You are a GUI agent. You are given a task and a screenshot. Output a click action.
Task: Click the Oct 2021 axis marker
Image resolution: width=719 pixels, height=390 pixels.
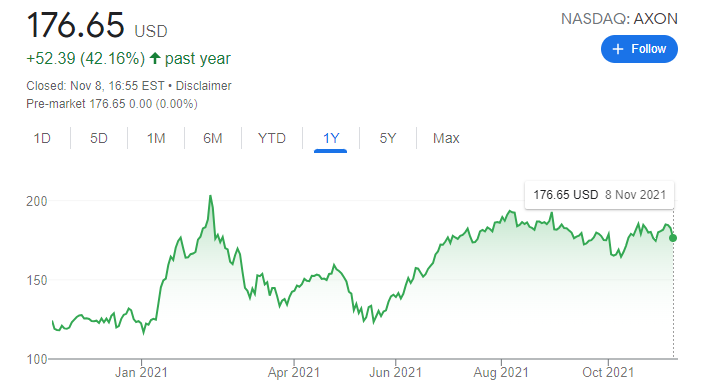click(608, 372)
